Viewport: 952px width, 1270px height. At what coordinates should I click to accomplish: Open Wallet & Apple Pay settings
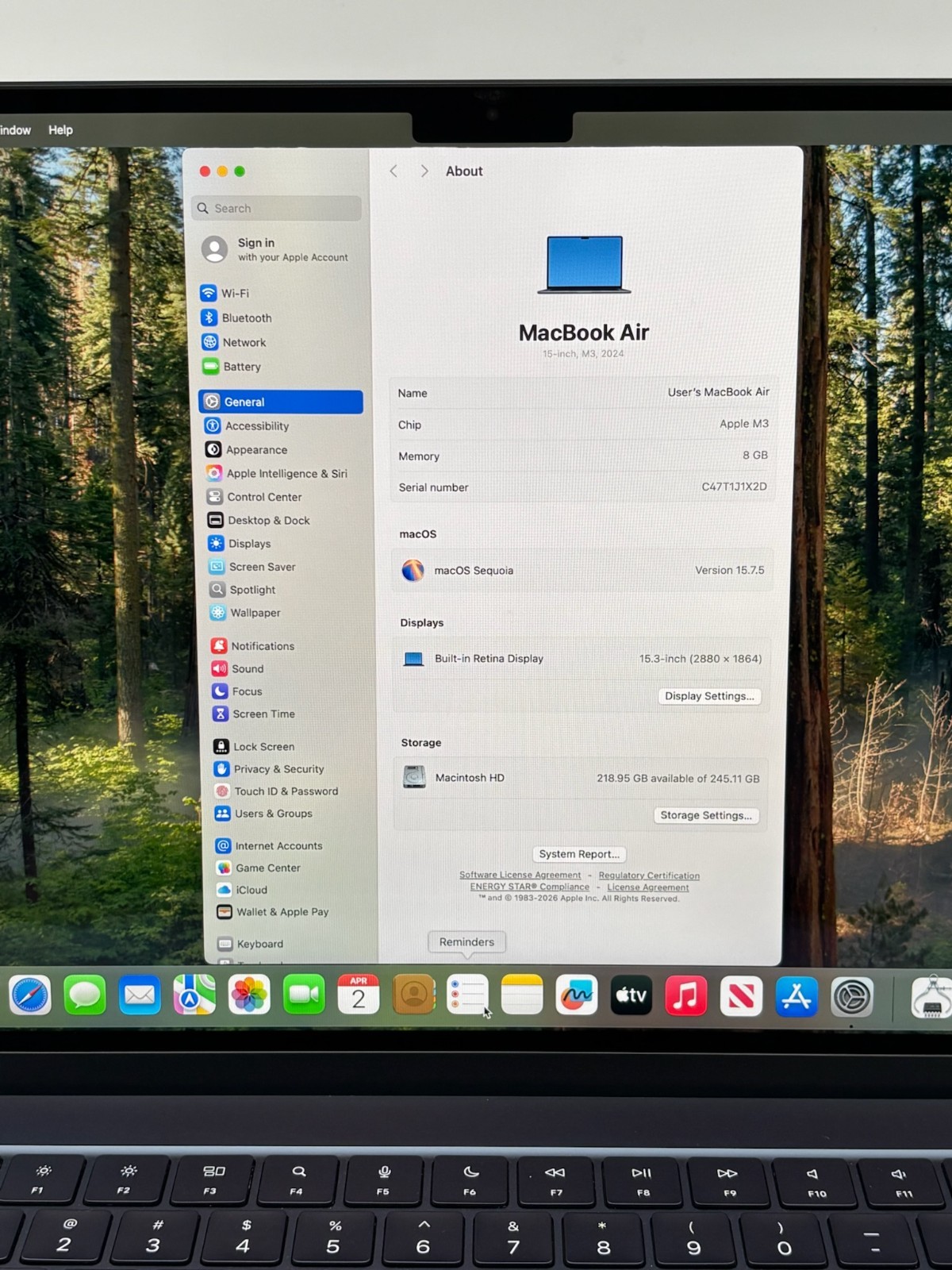pos(274,912)
